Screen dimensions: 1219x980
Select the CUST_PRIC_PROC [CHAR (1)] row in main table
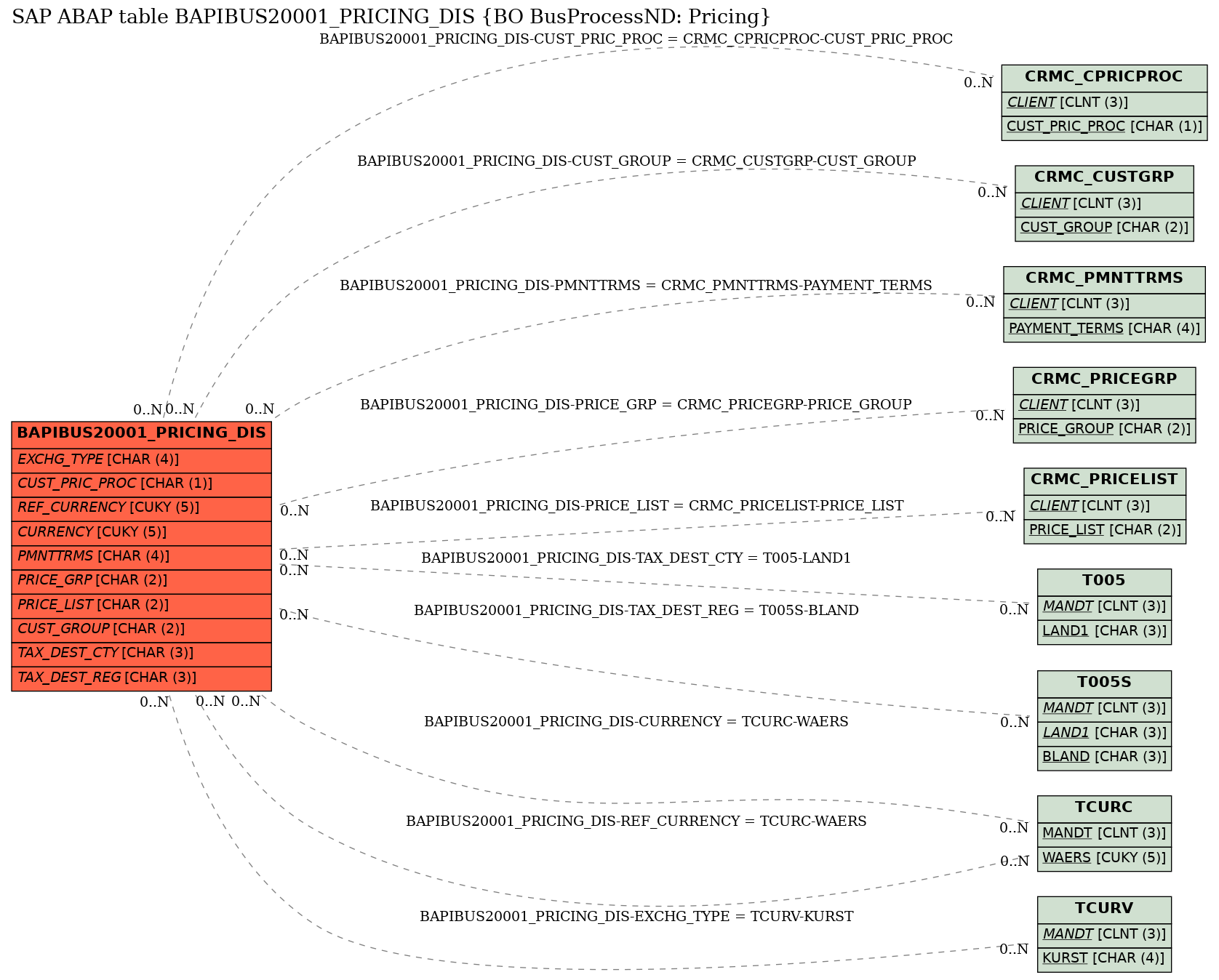point(141,484)
